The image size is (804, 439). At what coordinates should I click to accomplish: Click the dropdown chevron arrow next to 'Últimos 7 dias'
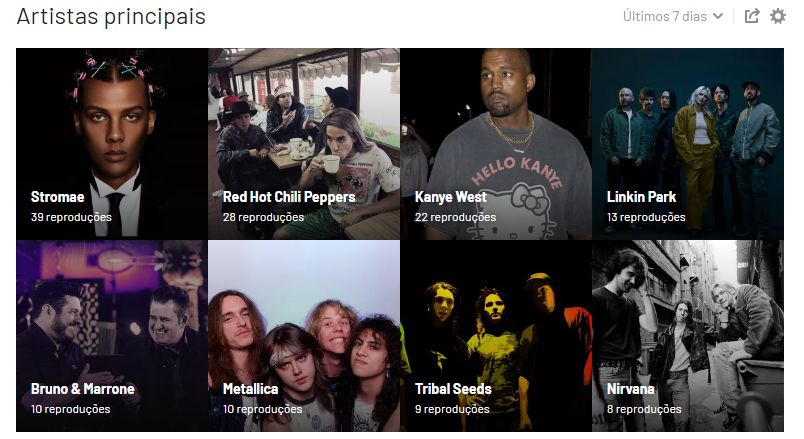coord(718,16)
